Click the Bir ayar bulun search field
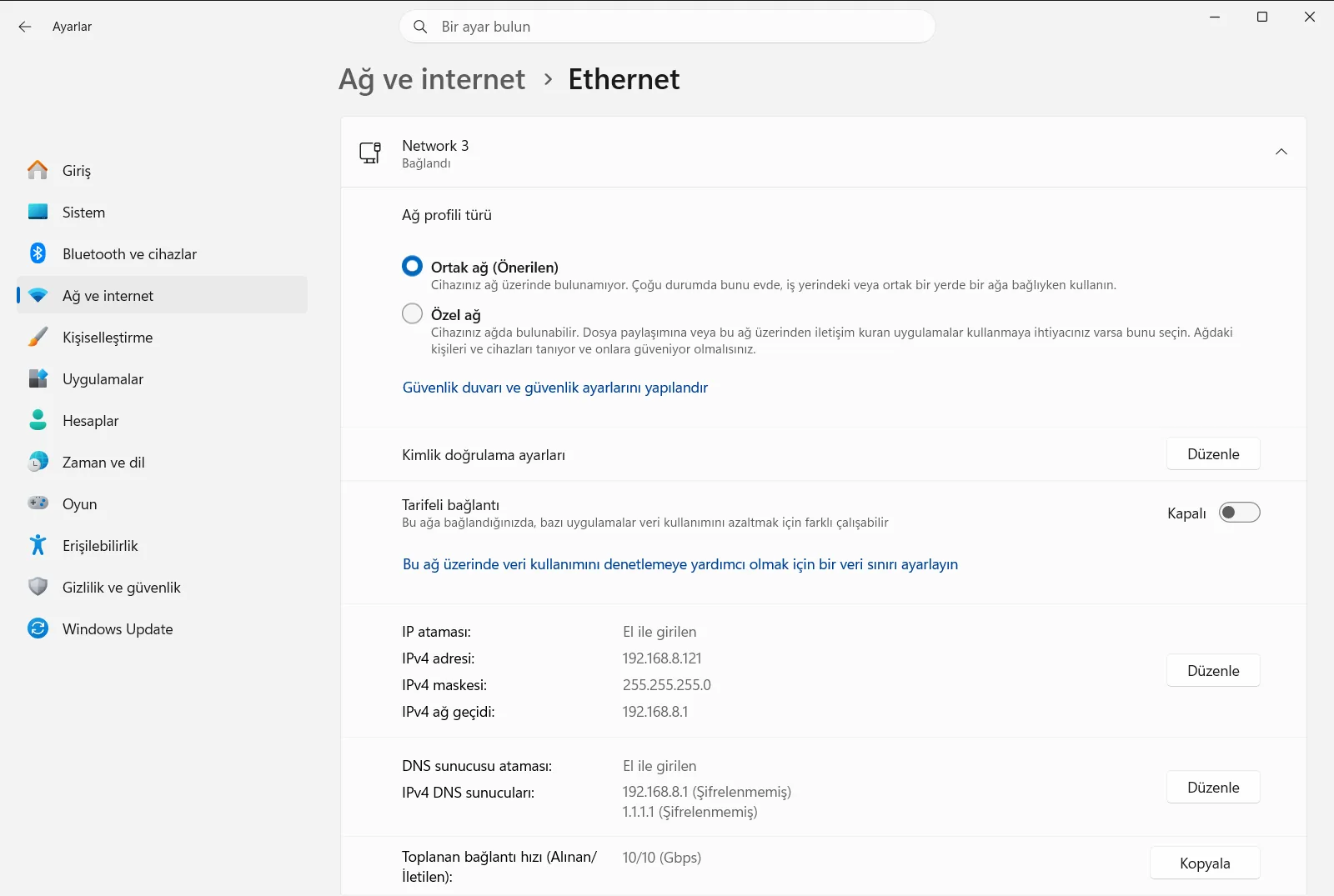 click(667, 27)
